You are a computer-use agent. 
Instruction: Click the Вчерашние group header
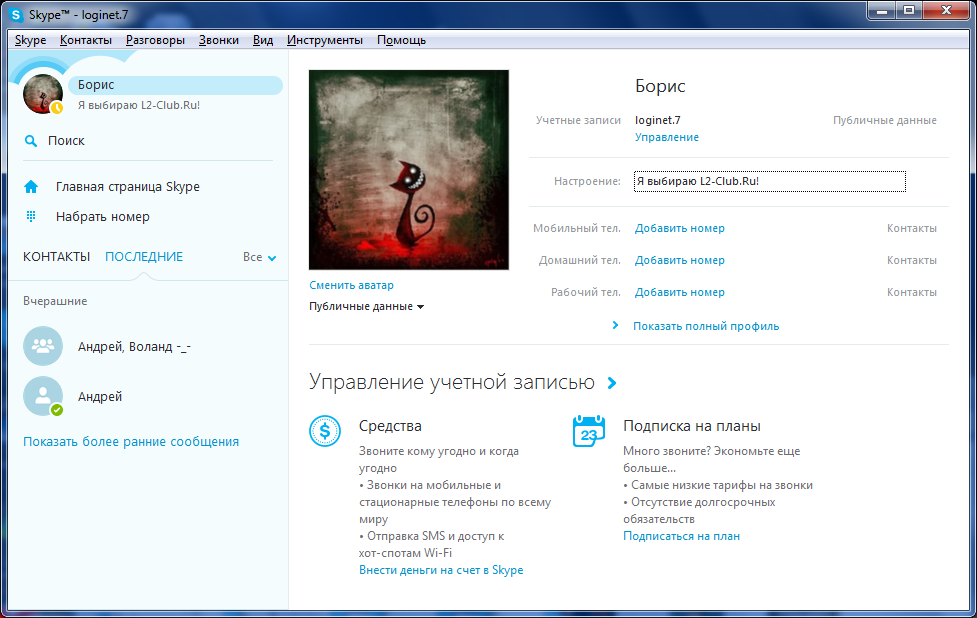[x=55, y=301]
